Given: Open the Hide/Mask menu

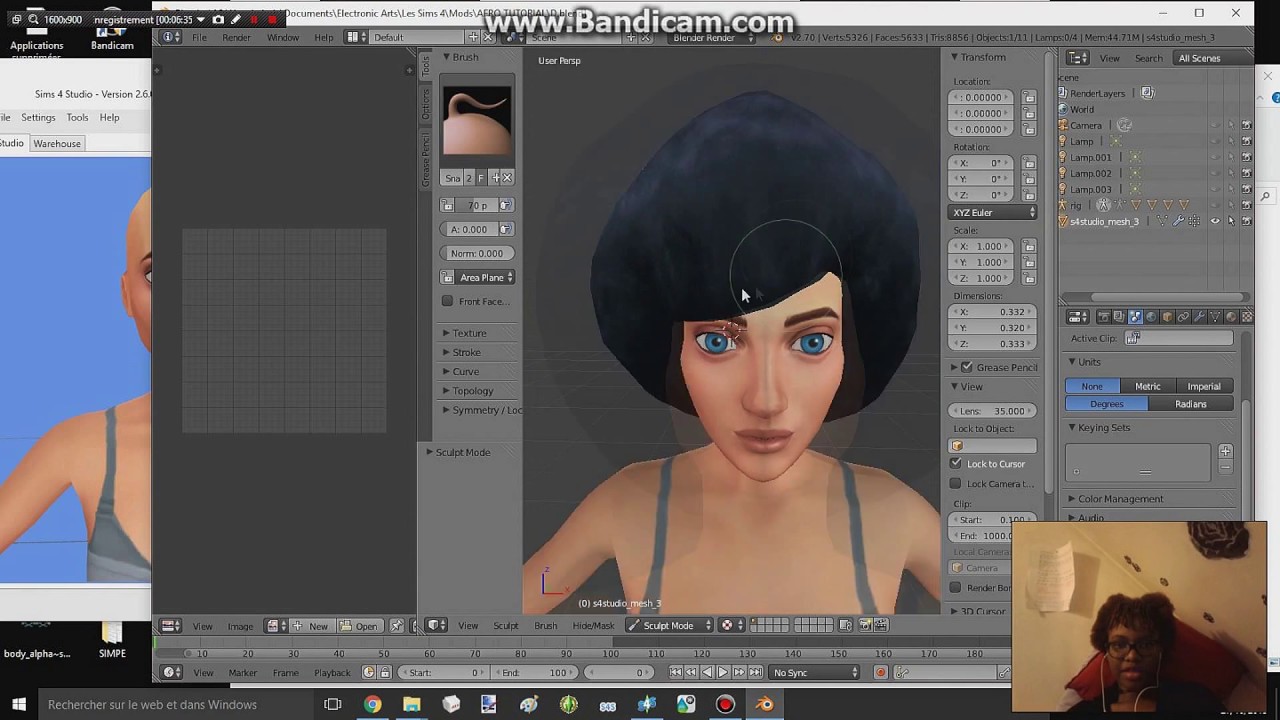Looking at the screenshot, I should (x=593, y=626).
